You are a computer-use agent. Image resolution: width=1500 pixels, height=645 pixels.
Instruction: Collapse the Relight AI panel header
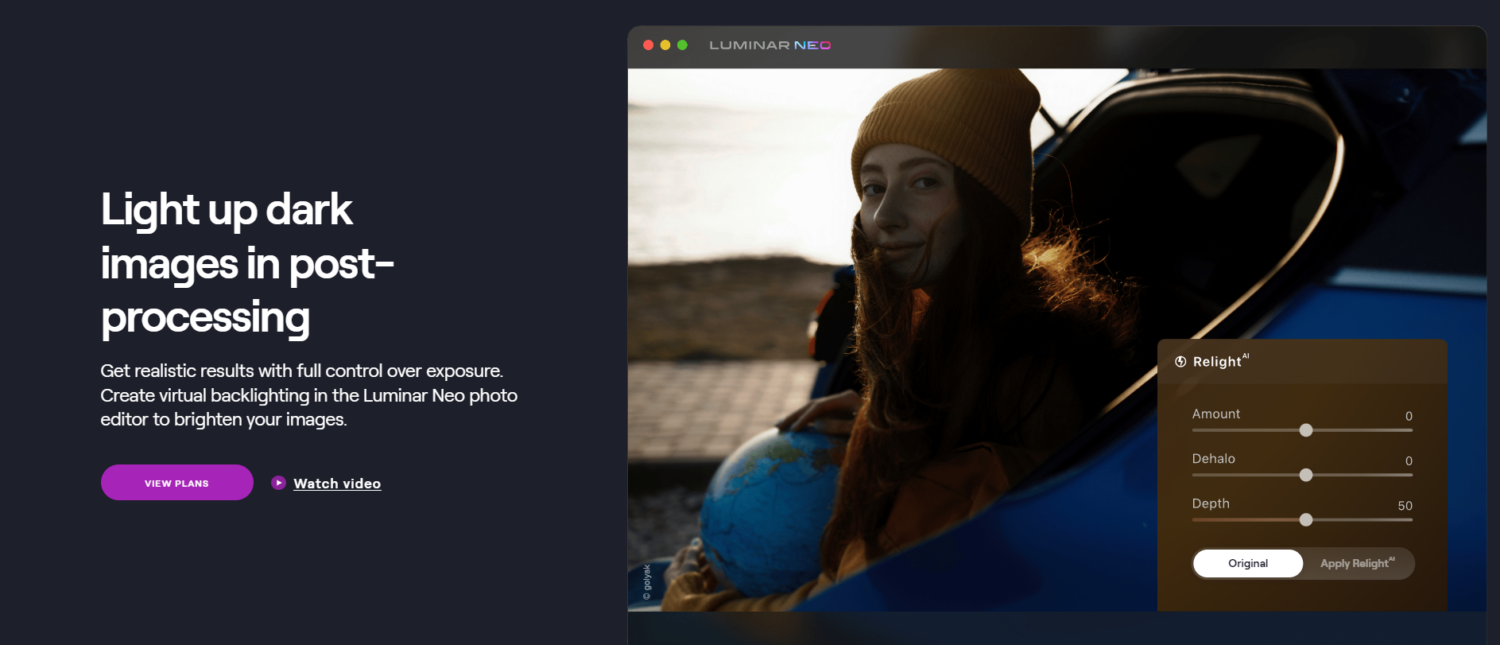point(1301,361)
